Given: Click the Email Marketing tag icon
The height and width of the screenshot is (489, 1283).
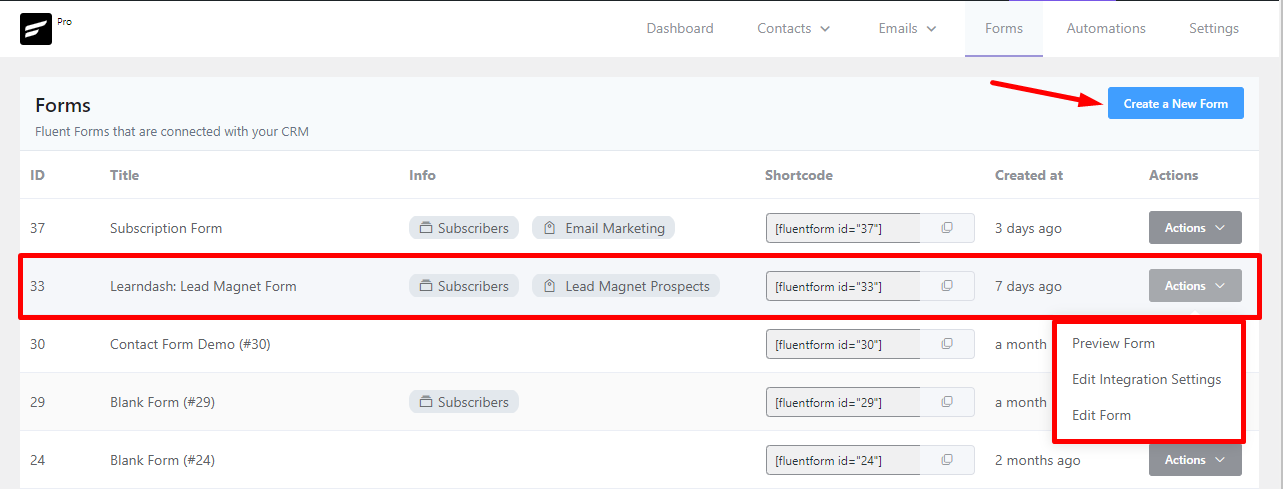Looking at the screenshot, I should pyautogui.click(x=550, y=228).
